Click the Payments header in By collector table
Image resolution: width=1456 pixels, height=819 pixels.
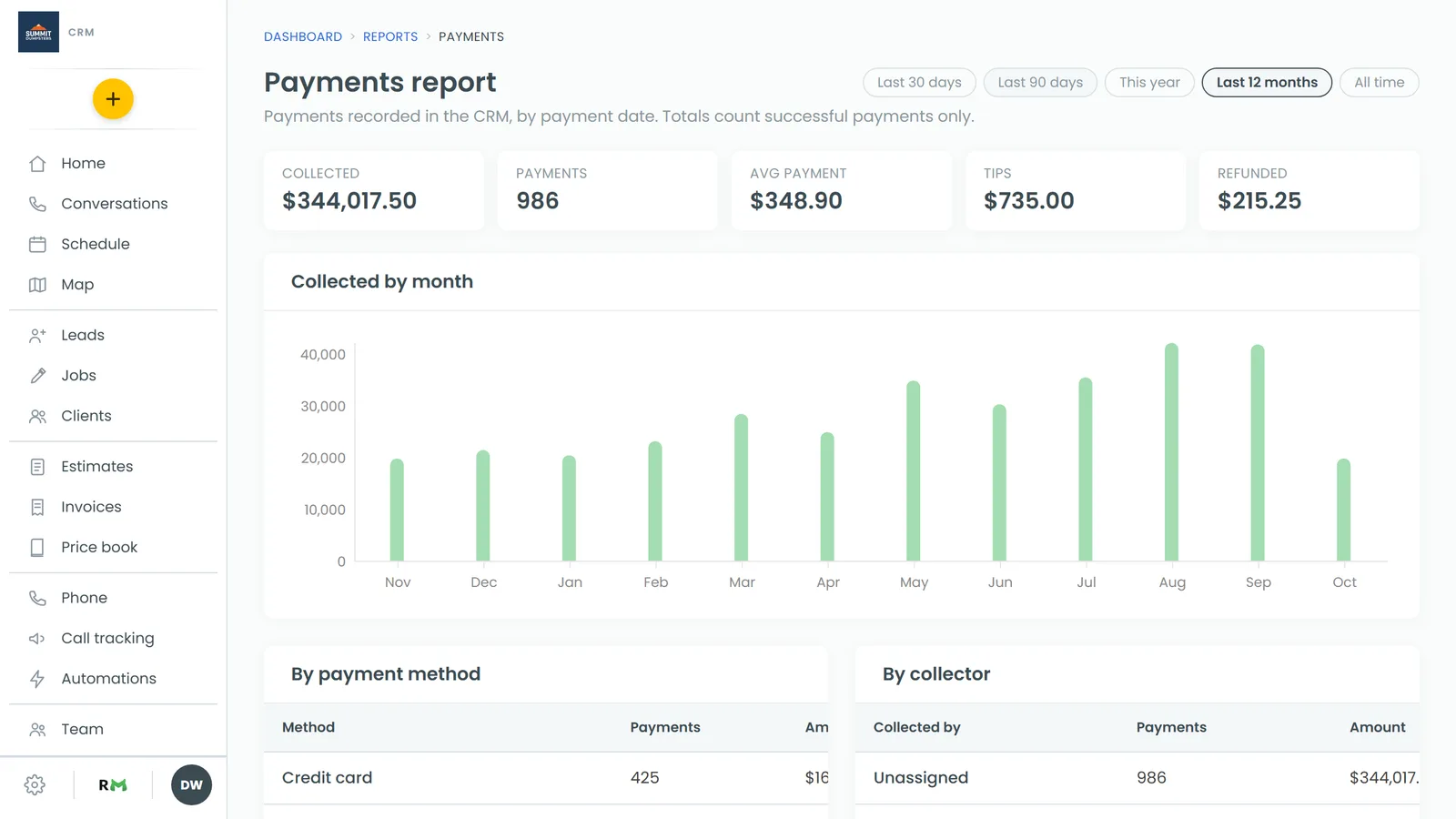(x=1171, y=727)
